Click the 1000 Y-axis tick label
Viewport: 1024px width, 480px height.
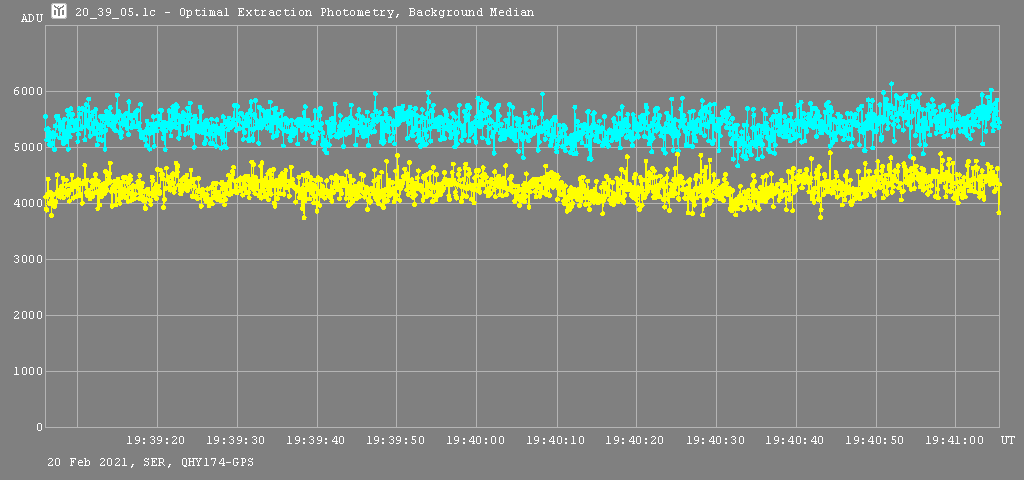click(27, 372)
